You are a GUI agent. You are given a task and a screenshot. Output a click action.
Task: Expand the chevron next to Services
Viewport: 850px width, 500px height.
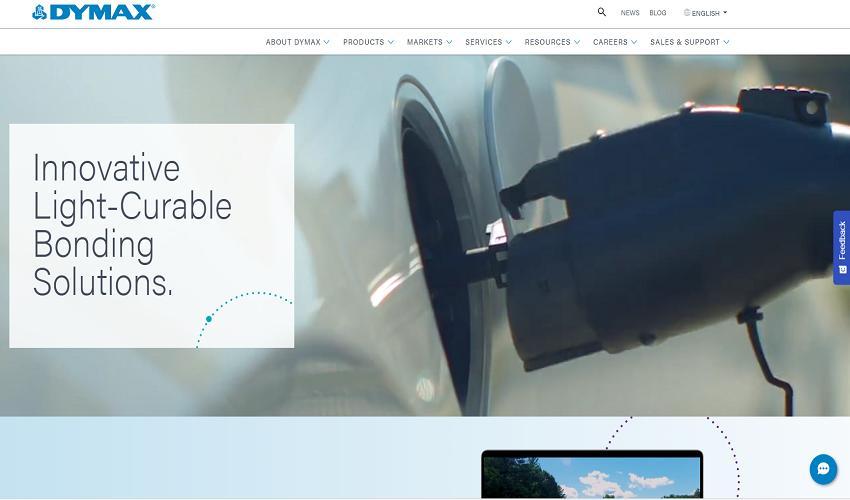click(x=508, y=42)
